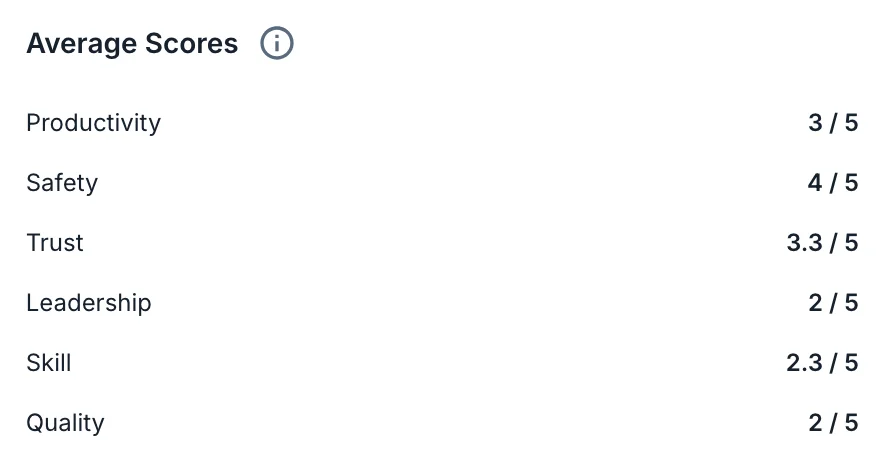Click the Skill category label
Image resolution: width=884 pixels, height=462 pixels.
(x=48, y=363)
